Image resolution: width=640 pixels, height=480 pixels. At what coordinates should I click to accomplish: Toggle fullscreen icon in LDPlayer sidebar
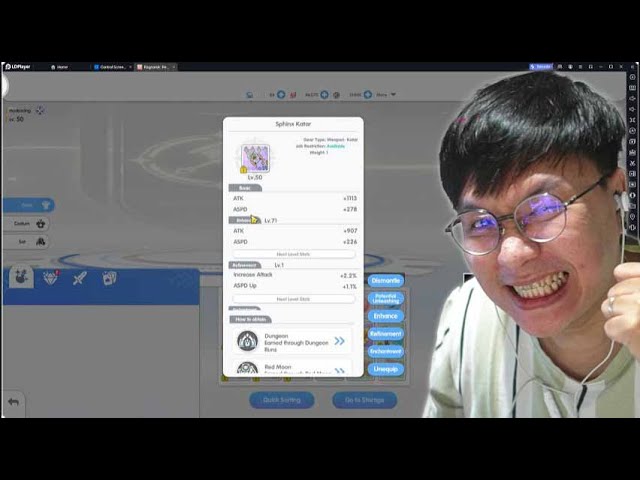point(632,120)
